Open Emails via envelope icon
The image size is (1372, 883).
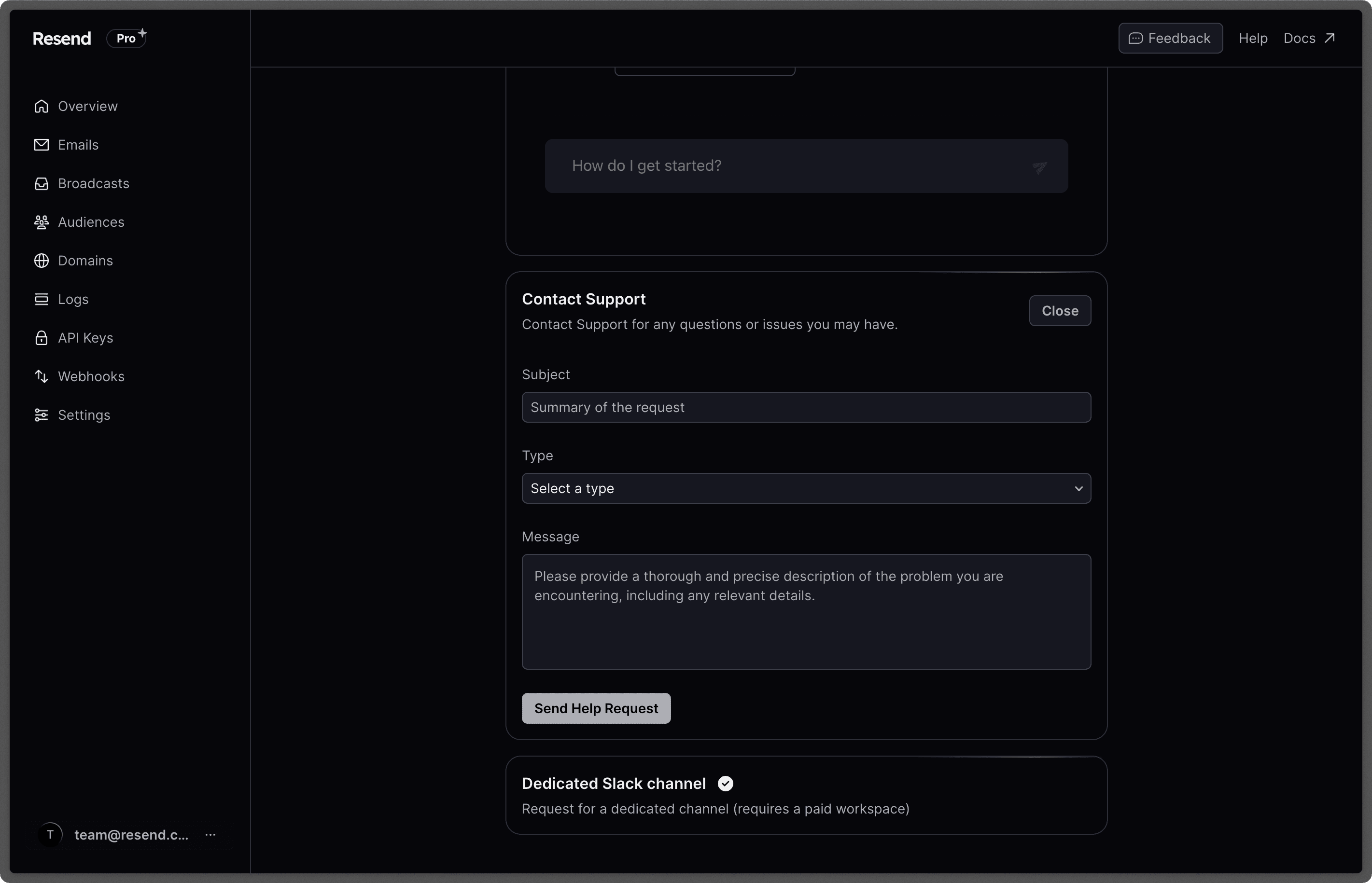coord(42,144)
